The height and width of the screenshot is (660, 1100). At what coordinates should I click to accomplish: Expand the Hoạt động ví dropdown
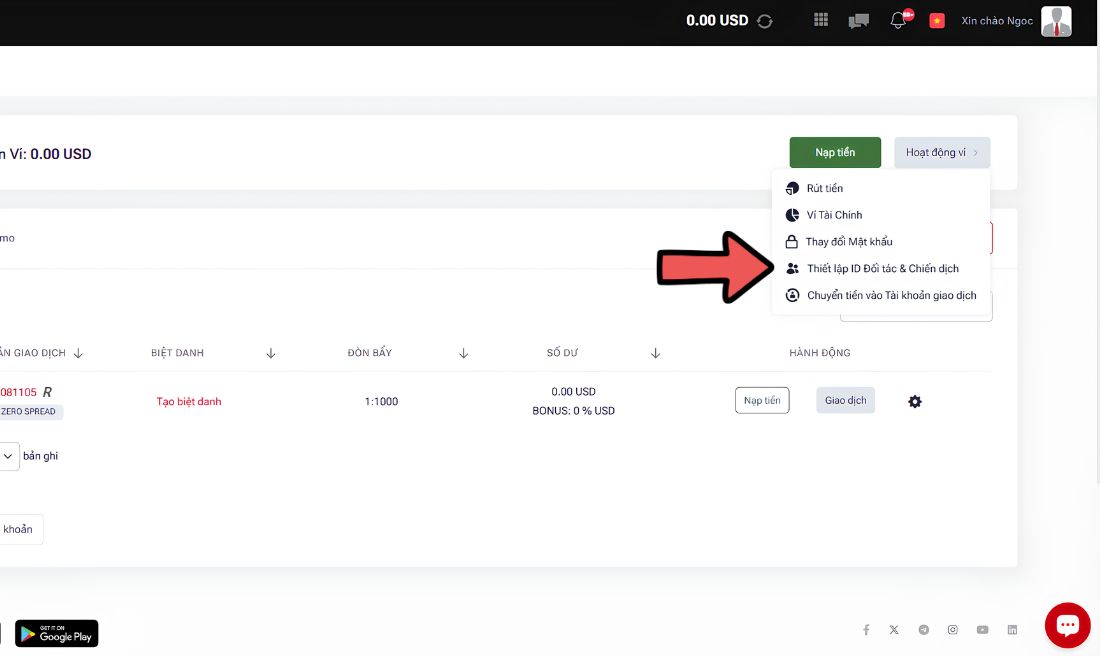942,152
